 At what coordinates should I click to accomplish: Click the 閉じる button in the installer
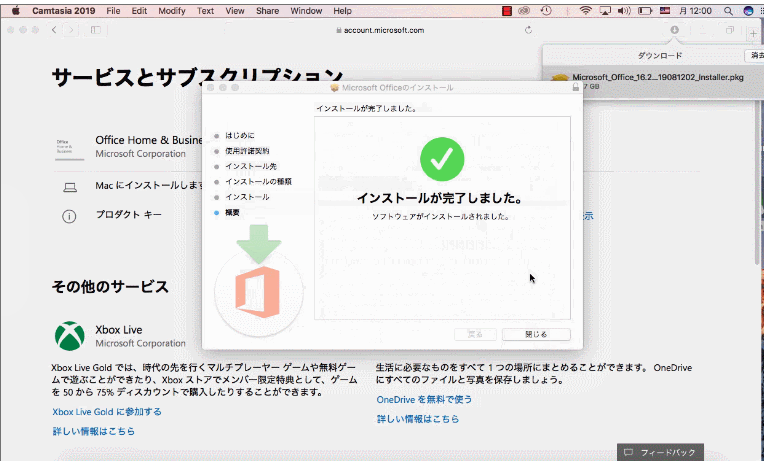click(x=536, y=334)
